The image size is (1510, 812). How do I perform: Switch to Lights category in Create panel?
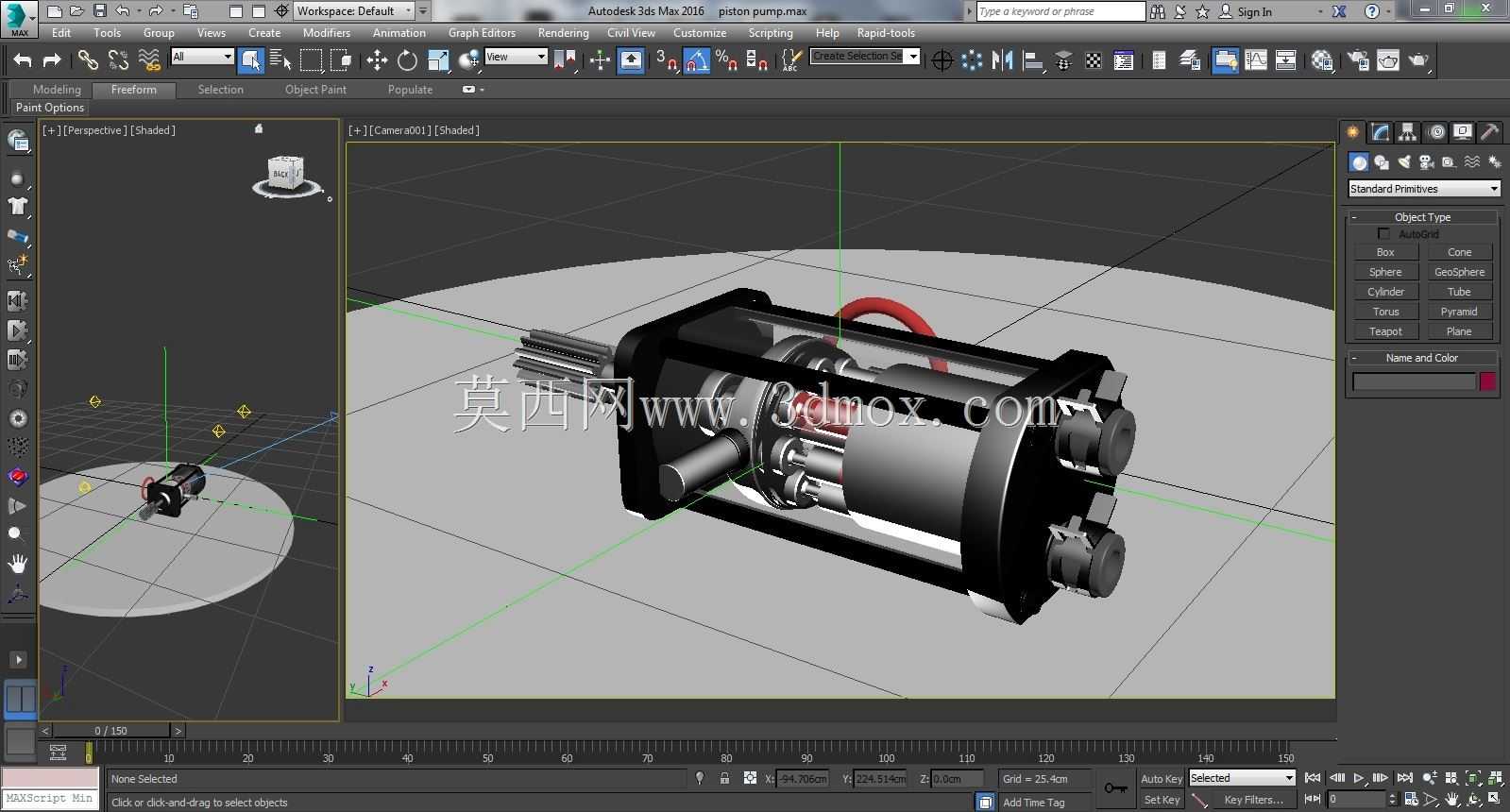(x=1404, y=162)
